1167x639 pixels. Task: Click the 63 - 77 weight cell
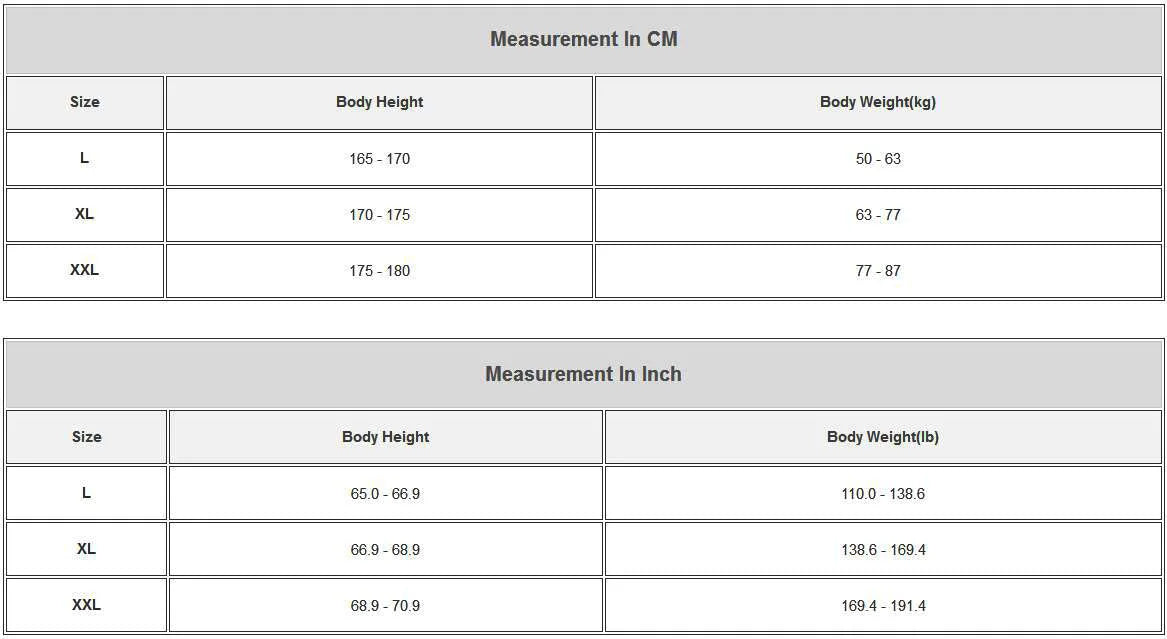[878, 214]
